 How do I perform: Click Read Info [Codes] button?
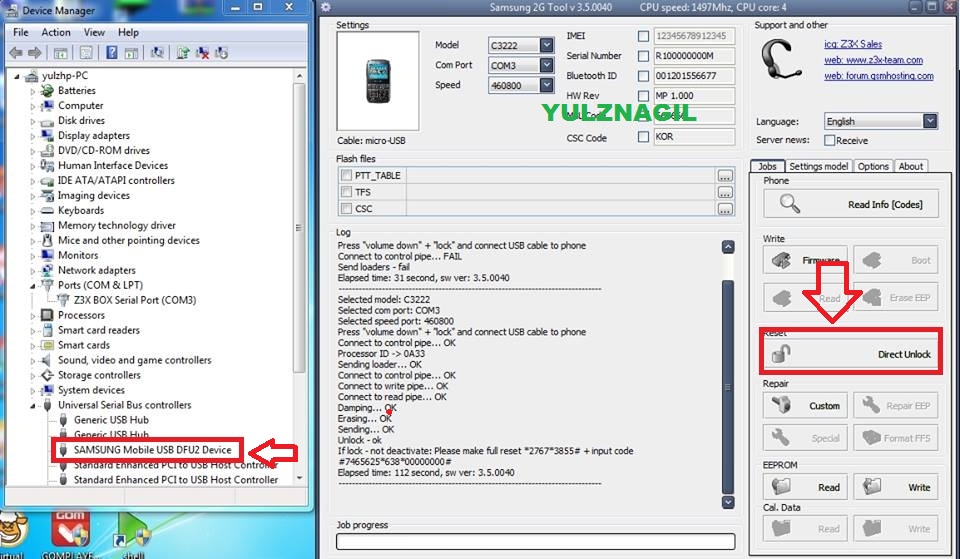850,204
